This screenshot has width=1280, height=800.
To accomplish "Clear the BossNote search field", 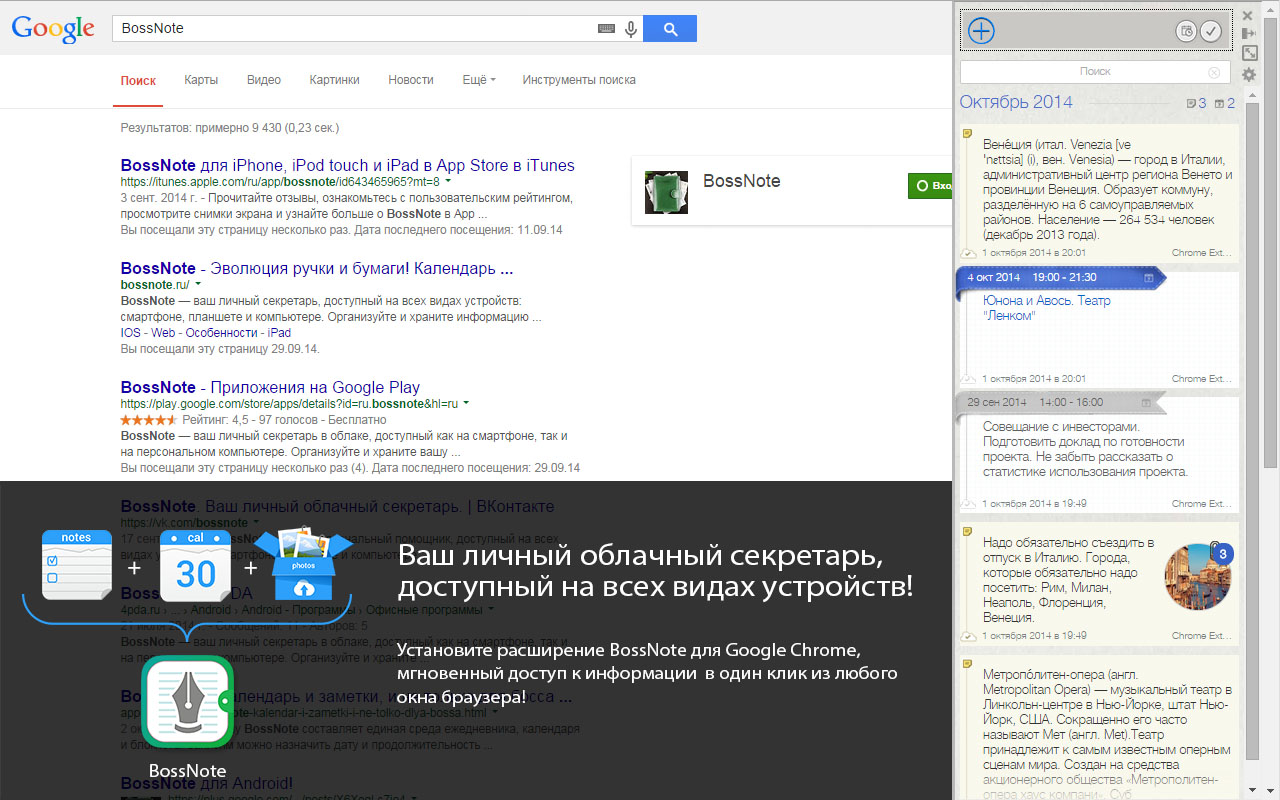I will click(1214, 72).
